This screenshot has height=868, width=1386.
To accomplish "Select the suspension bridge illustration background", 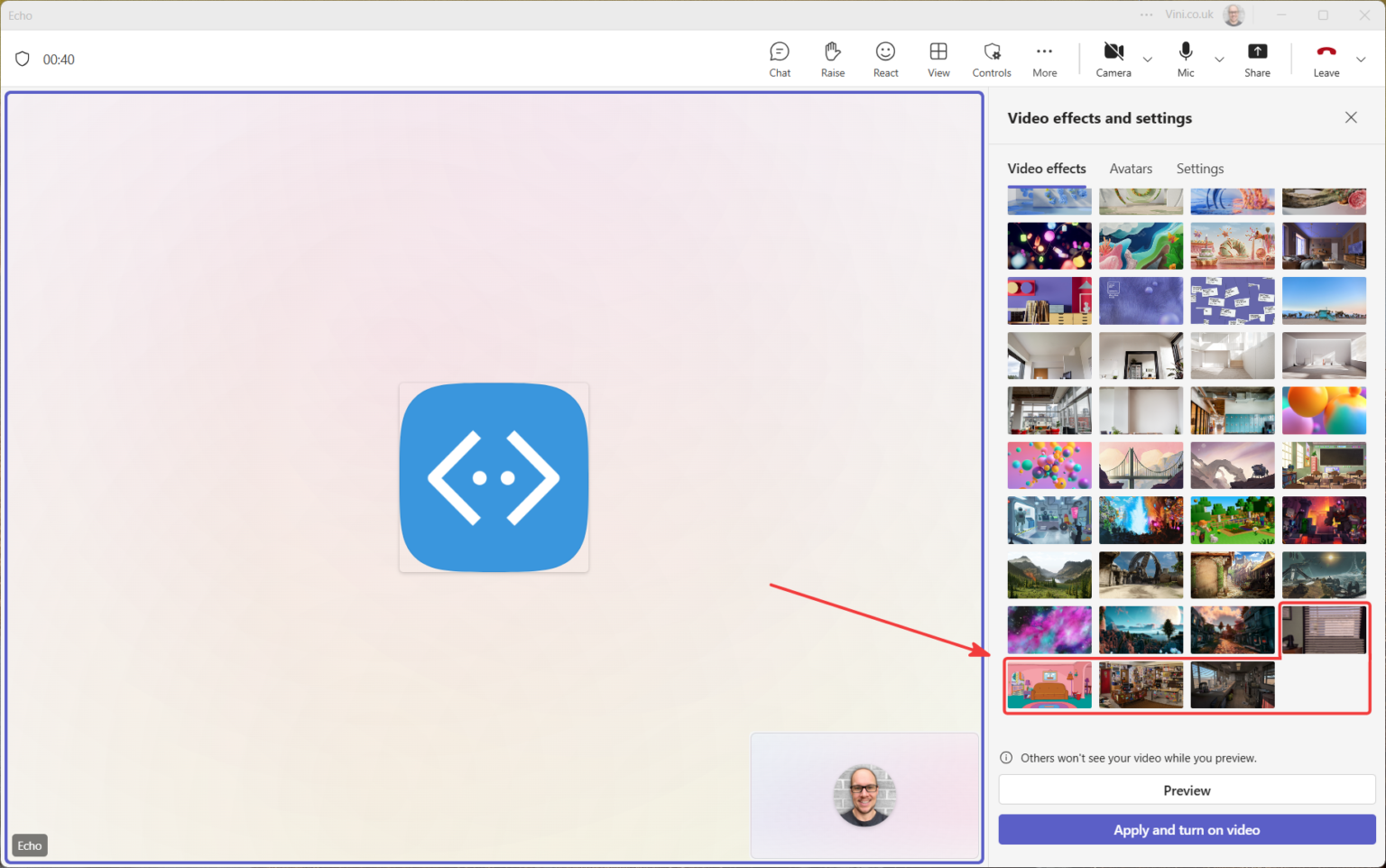I will [x=1141, y=466].
